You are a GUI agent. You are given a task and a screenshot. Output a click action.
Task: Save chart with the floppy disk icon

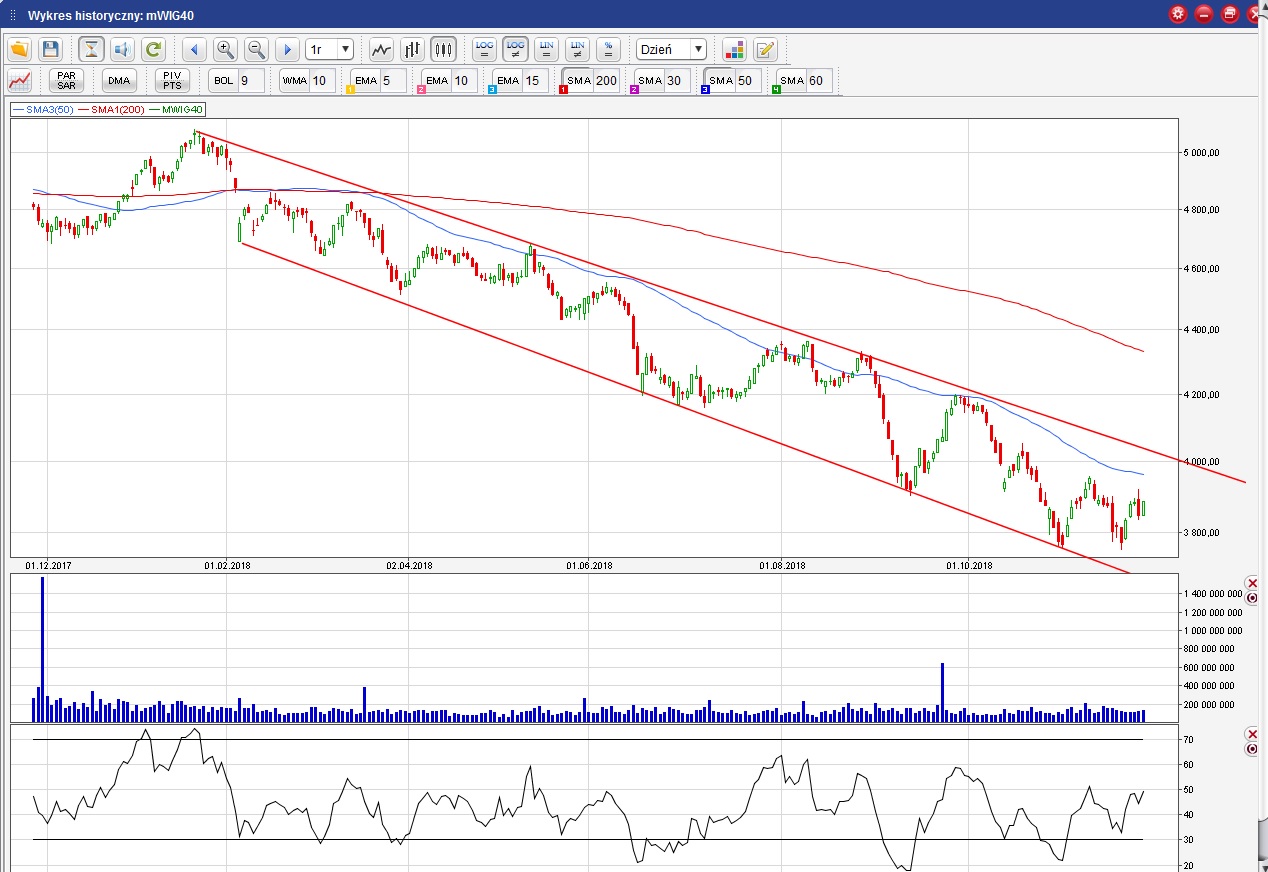50,49
